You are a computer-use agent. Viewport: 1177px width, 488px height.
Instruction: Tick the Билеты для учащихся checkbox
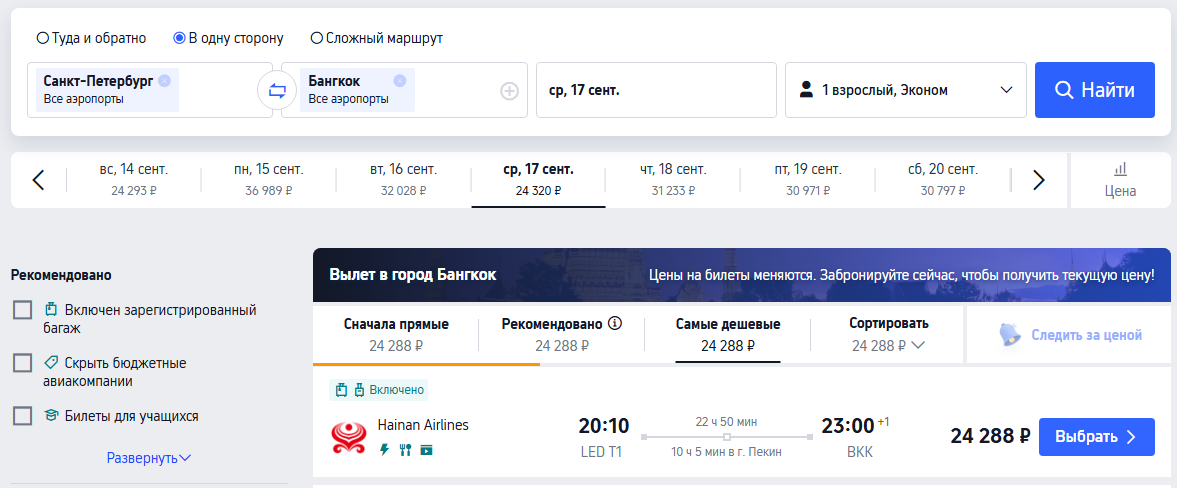23,416
